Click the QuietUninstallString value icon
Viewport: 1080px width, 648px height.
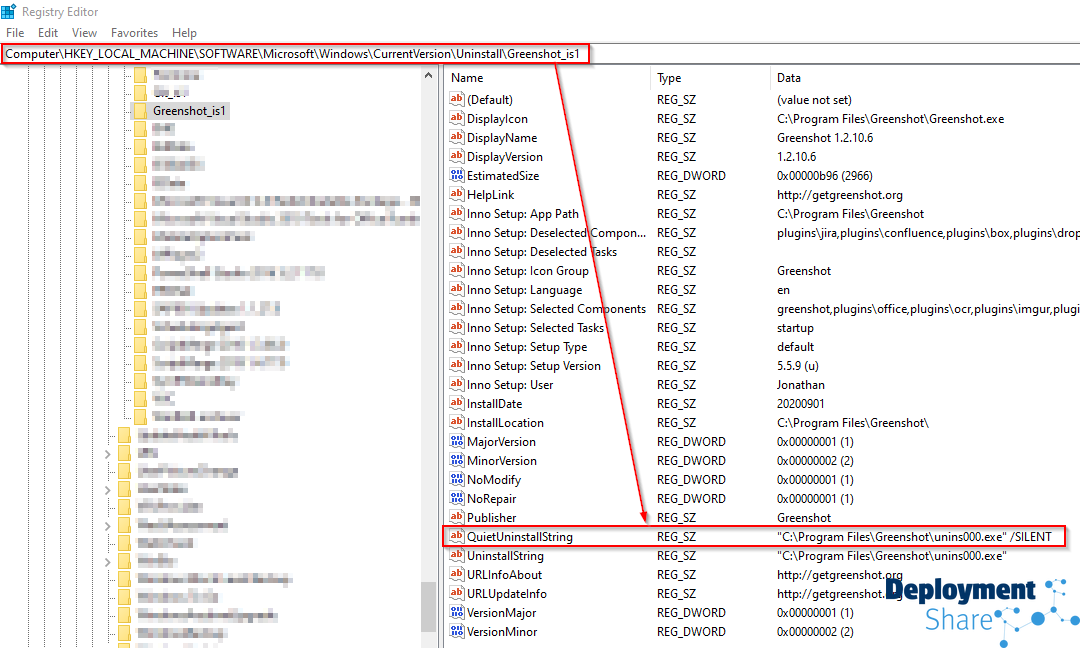point(457,536)
